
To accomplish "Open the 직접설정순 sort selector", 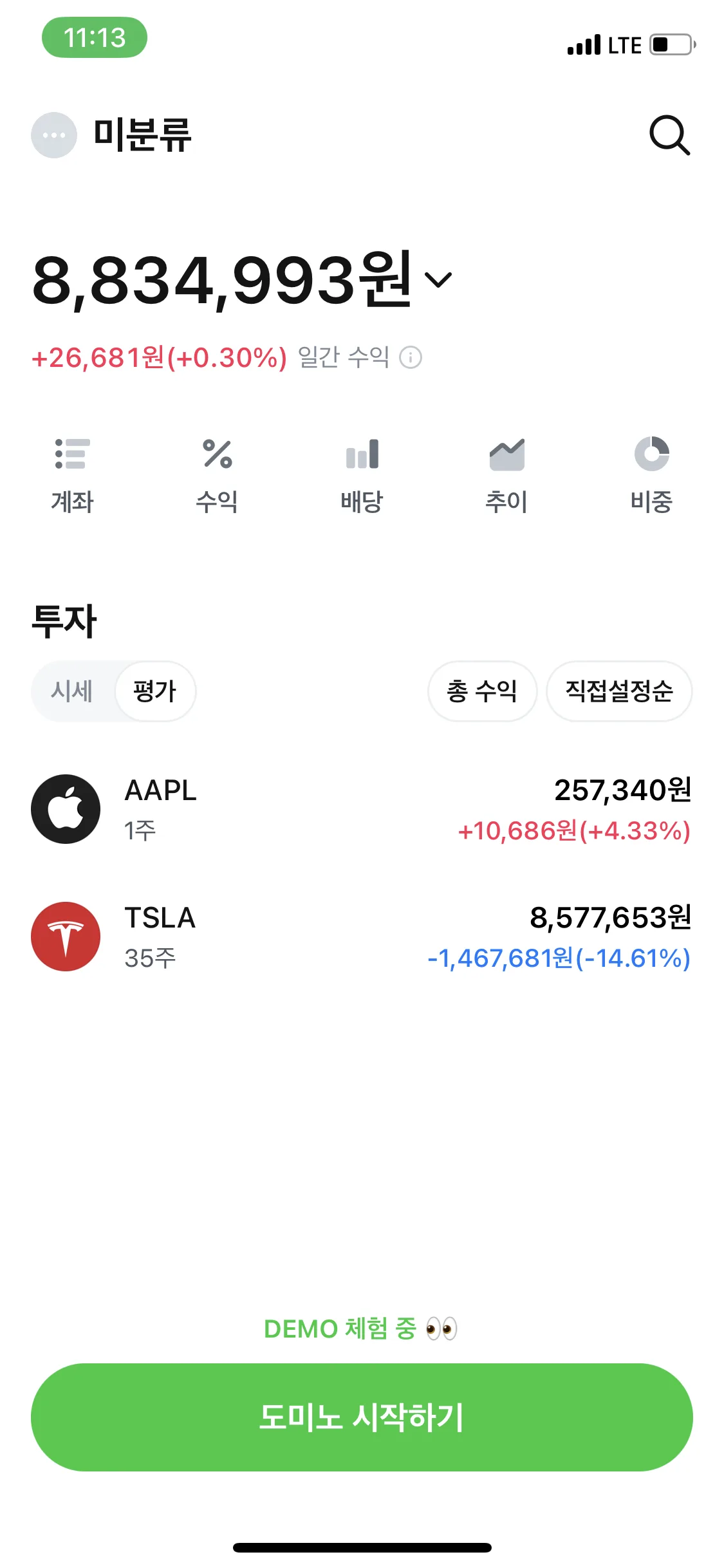I will point(619,691).
